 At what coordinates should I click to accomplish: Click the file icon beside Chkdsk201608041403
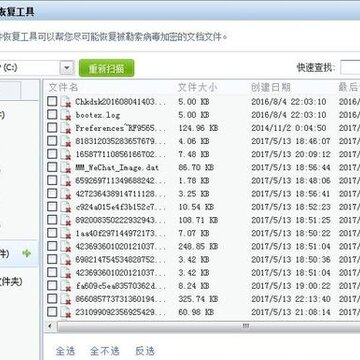[66, 102]
